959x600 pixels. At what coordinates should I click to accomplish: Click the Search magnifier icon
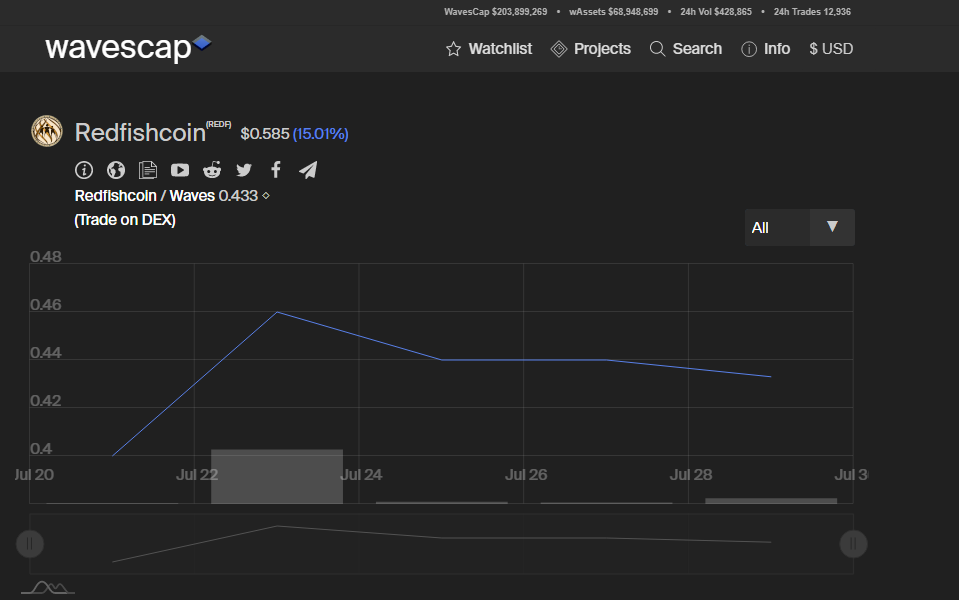click(657, 49)
